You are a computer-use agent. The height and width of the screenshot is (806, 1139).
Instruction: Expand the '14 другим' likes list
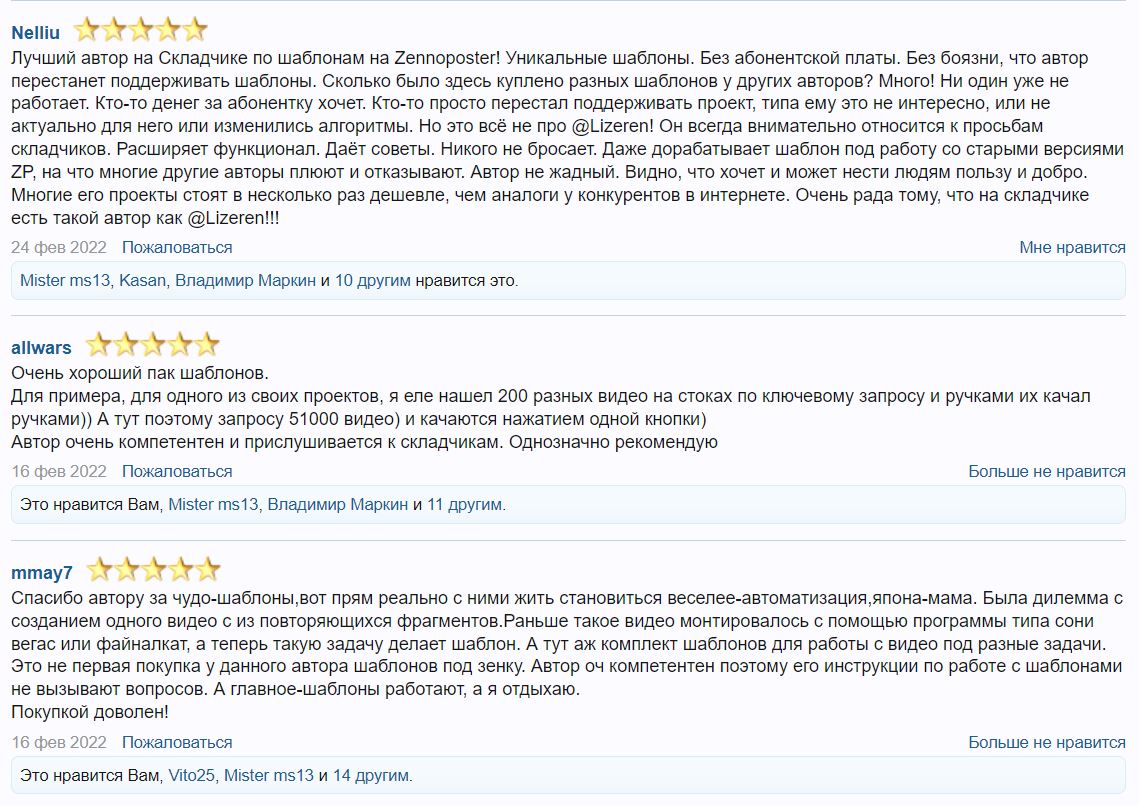(371, 775)
